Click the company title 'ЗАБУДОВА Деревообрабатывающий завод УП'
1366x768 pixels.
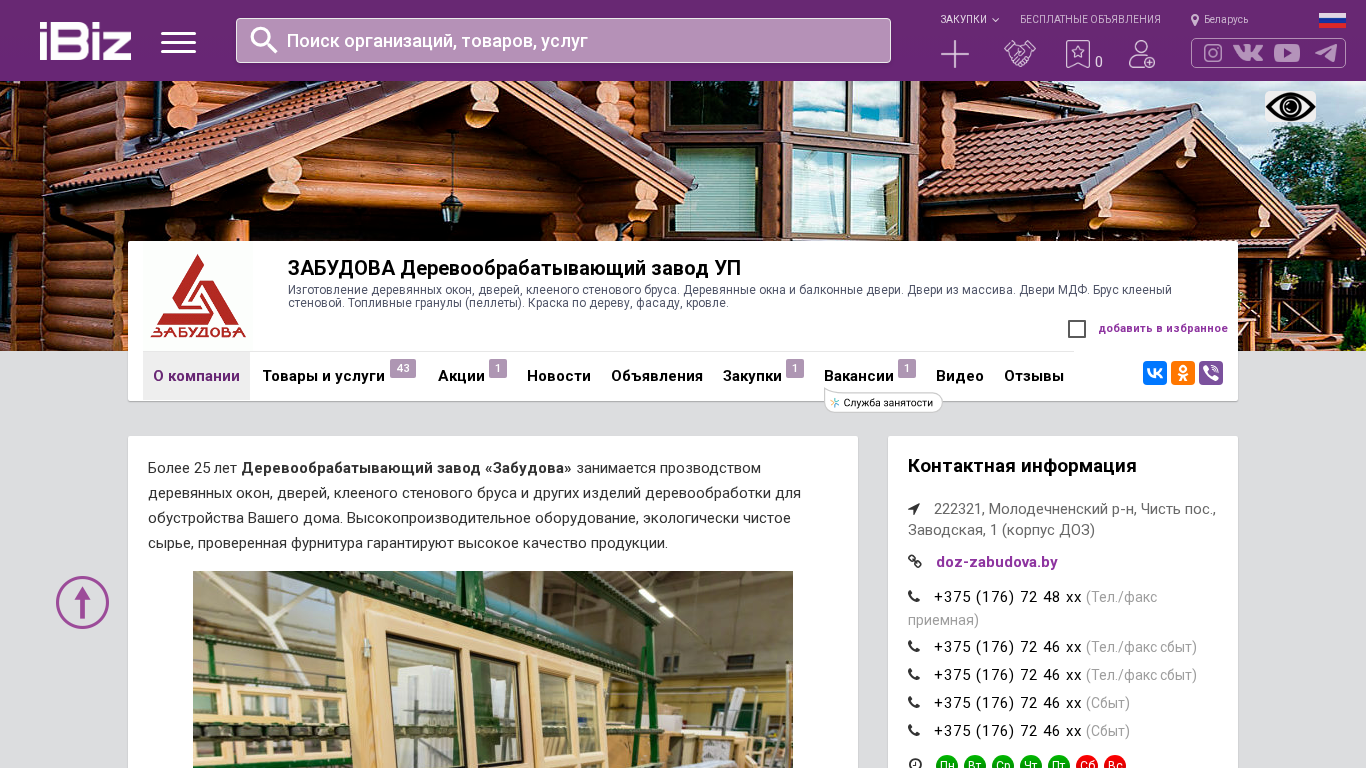514,268
